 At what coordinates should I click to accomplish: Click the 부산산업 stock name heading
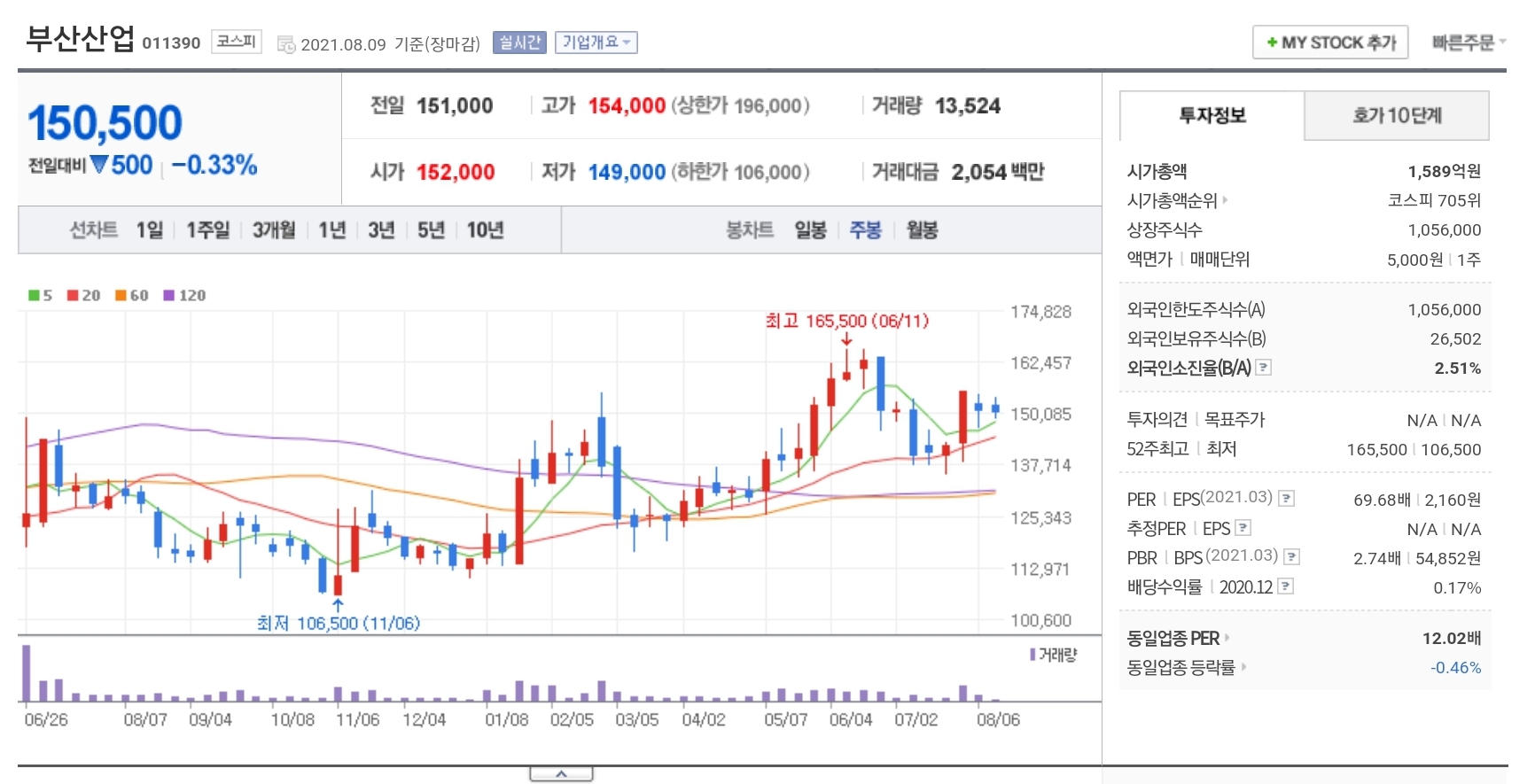(80, 39)
